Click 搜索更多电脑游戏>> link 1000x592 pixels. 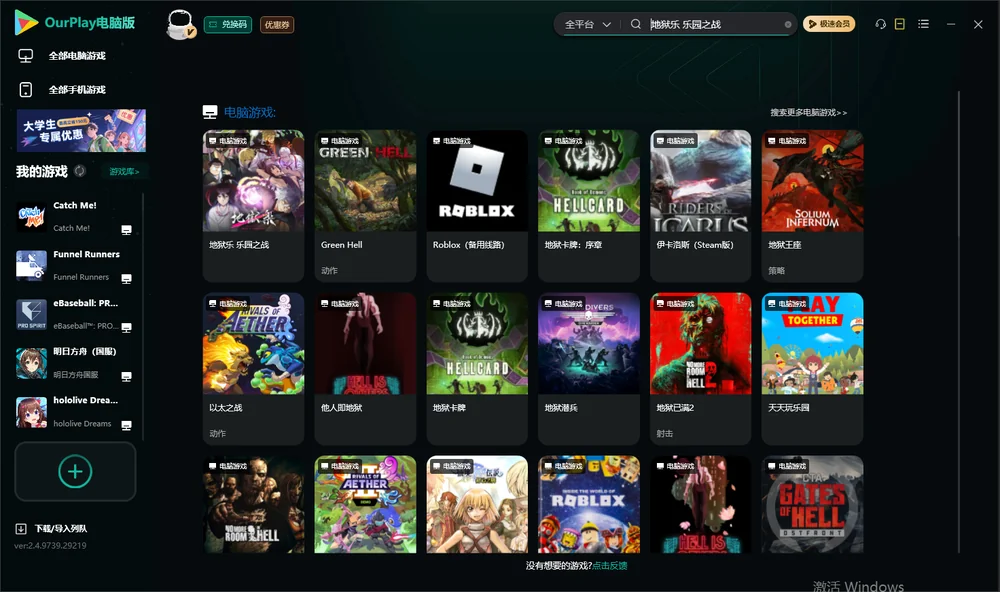click(x=809, y=113)
